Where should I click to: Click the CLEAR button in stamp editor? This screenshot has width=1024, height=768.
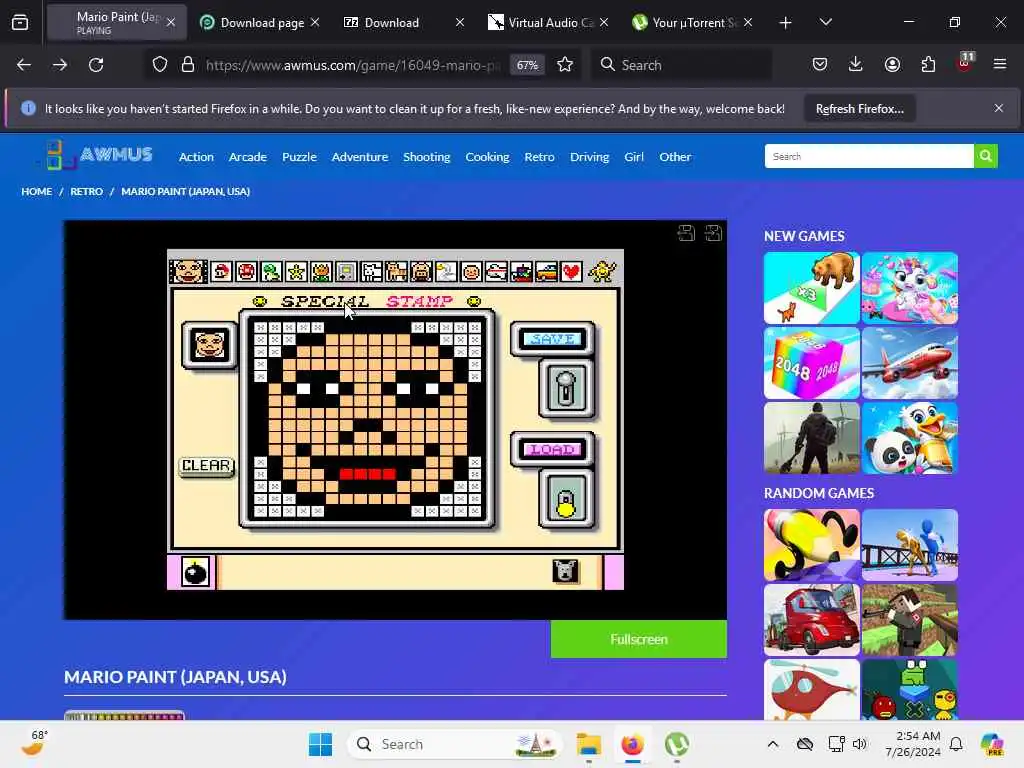[x=206, y=466]
